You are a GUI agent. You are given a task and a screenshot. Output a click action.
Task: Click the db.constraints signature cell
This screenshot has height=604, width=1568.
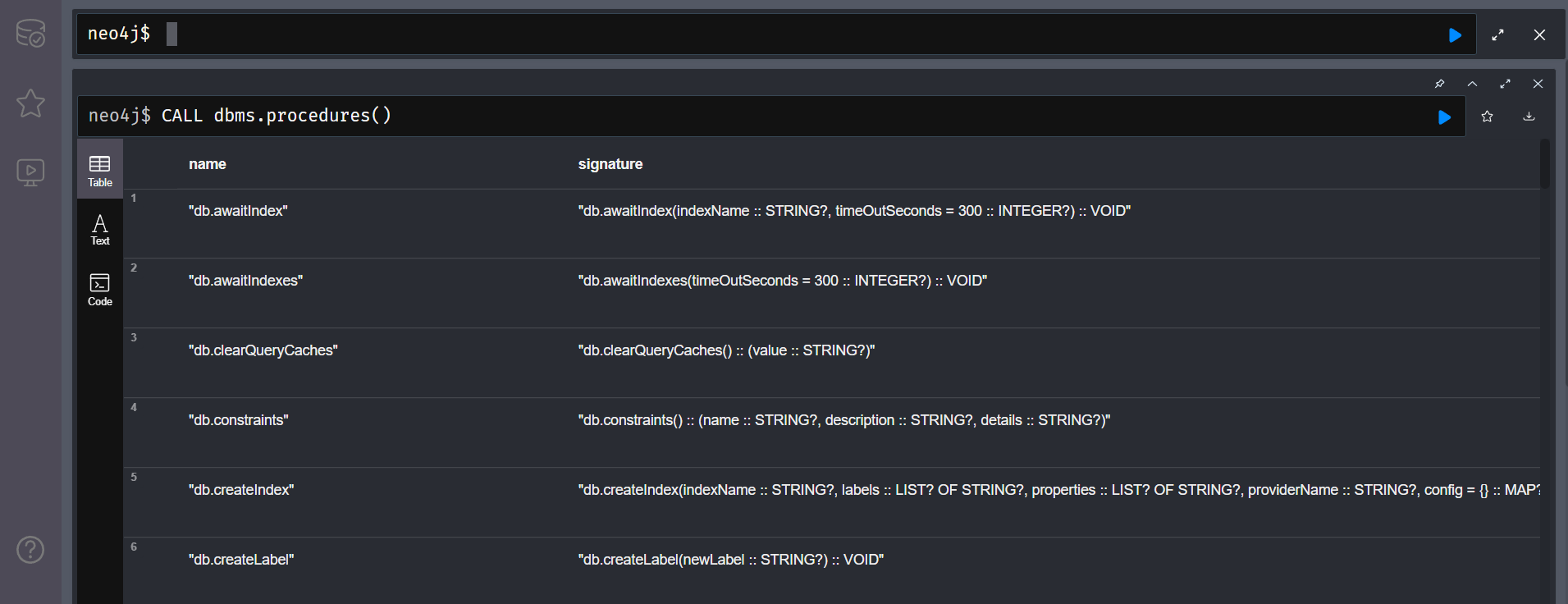[844, 420]
